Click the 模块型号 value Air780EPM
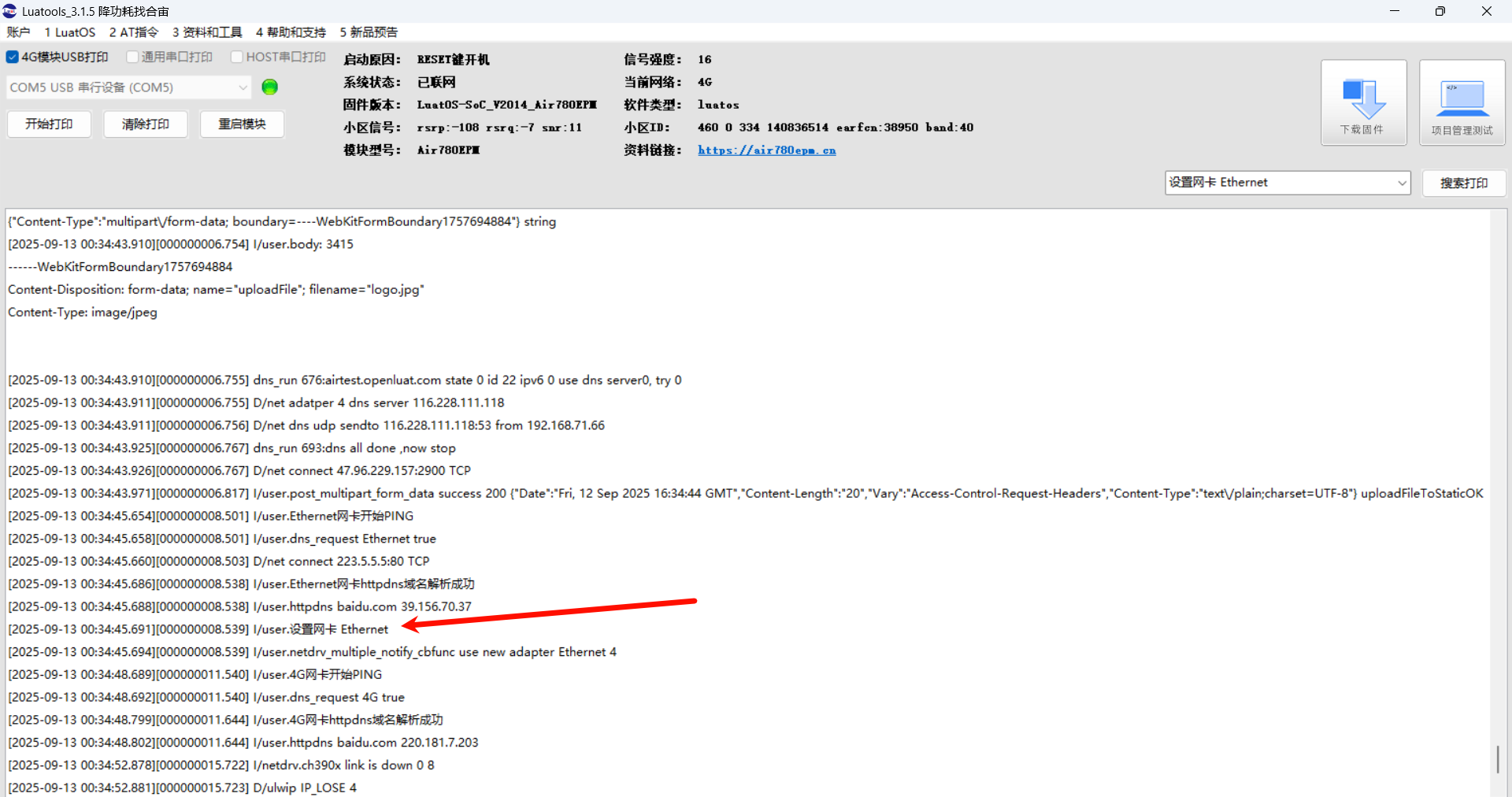Viewport: 1512px width, 797px height. pyautogui.click(x=448, y=150)
